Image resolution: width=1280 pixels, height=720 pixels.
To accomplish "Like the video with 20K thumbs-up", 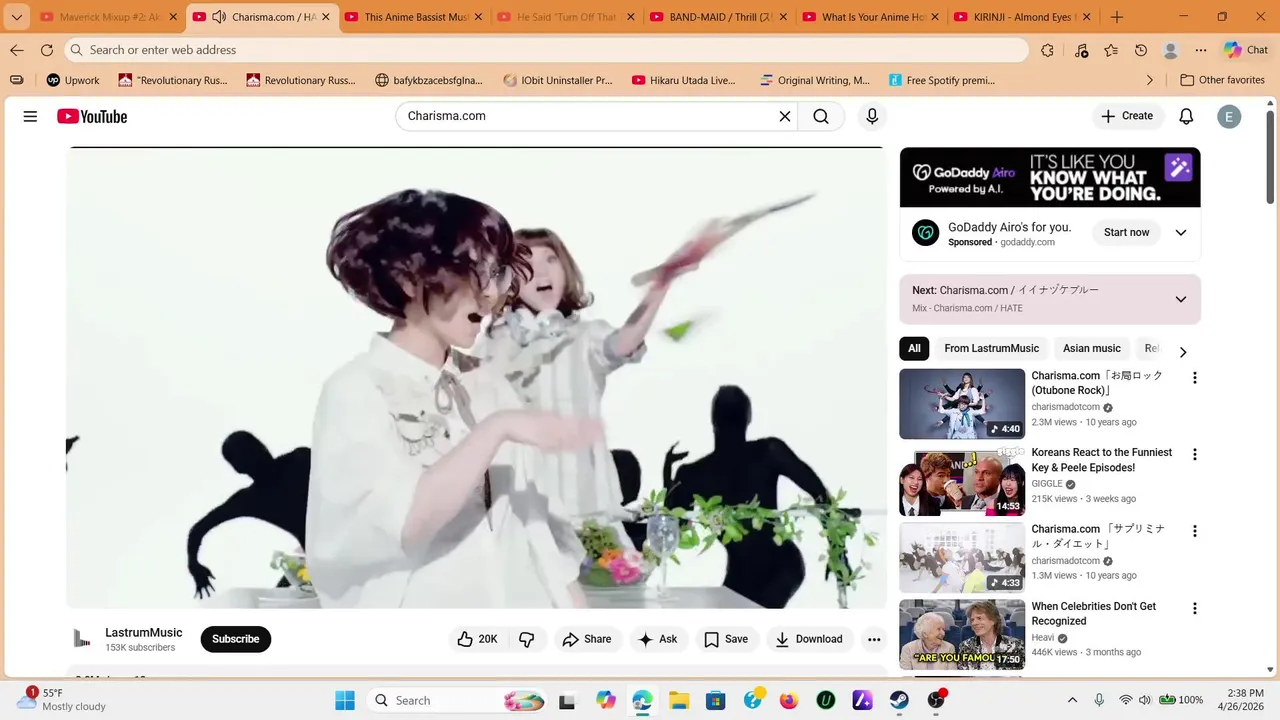I will [x=478, y=639].
